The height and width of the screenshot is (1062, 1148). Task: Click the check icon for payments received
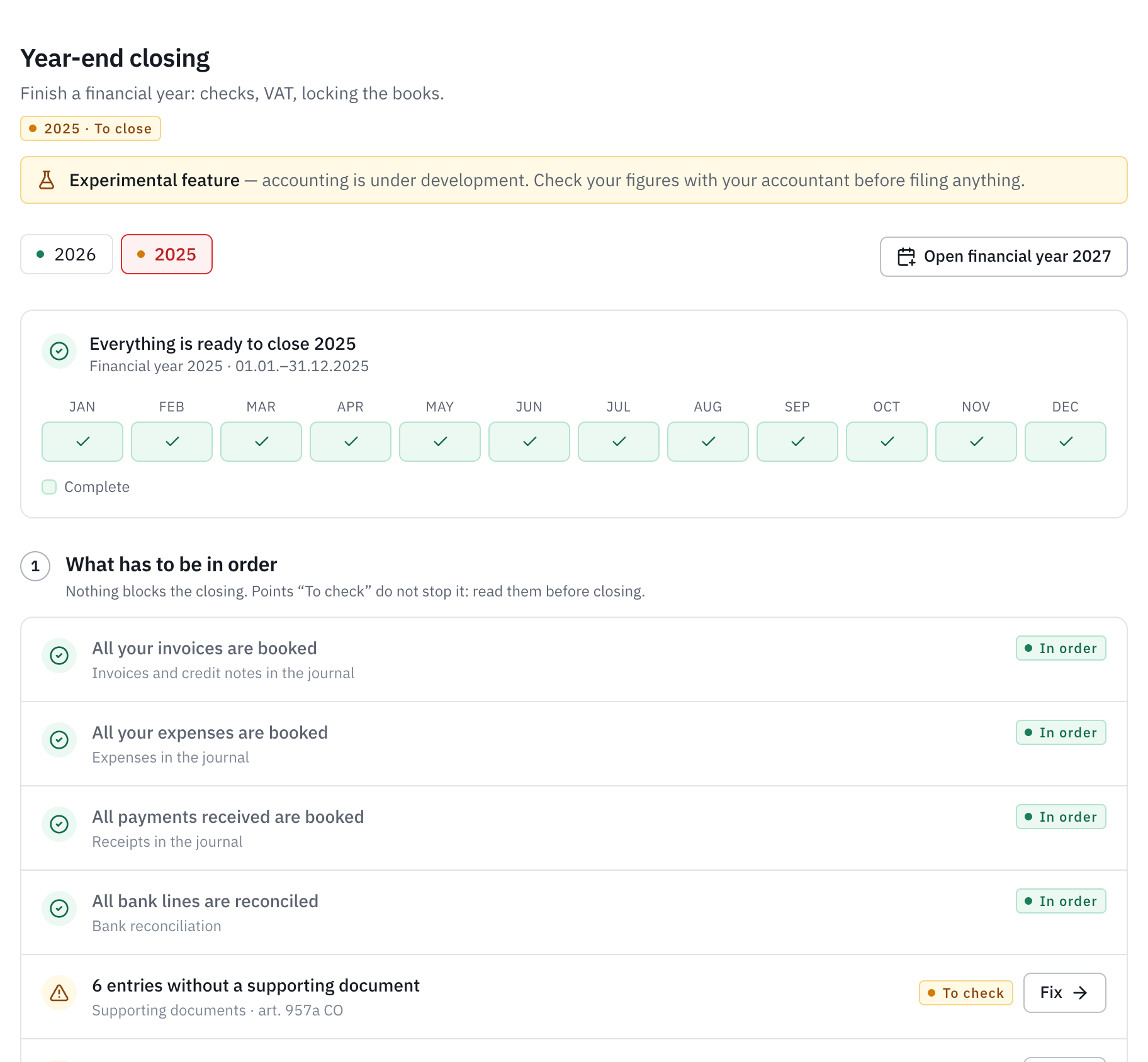pyautogui.click(x=59, y=824)
